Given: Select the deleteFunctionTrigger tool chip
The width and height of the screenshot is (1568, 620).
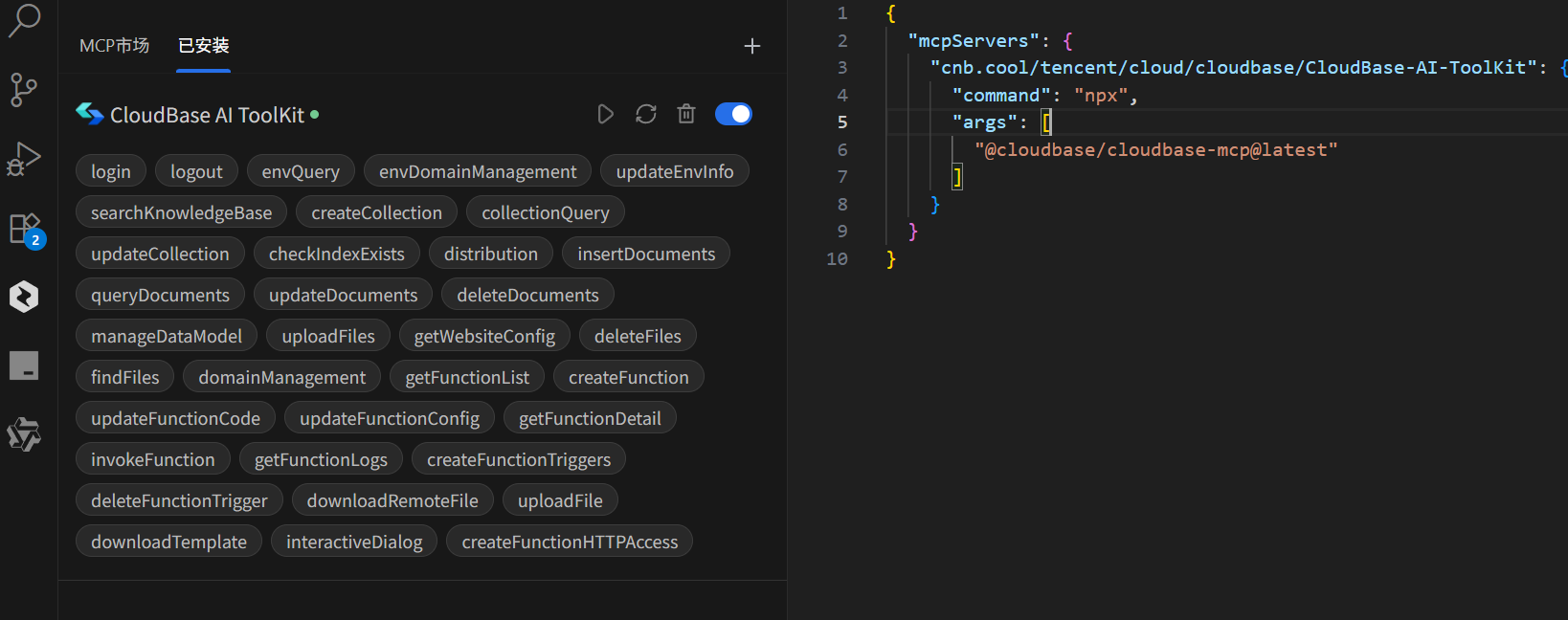Looking at the screenshot, I should [179, 500].
